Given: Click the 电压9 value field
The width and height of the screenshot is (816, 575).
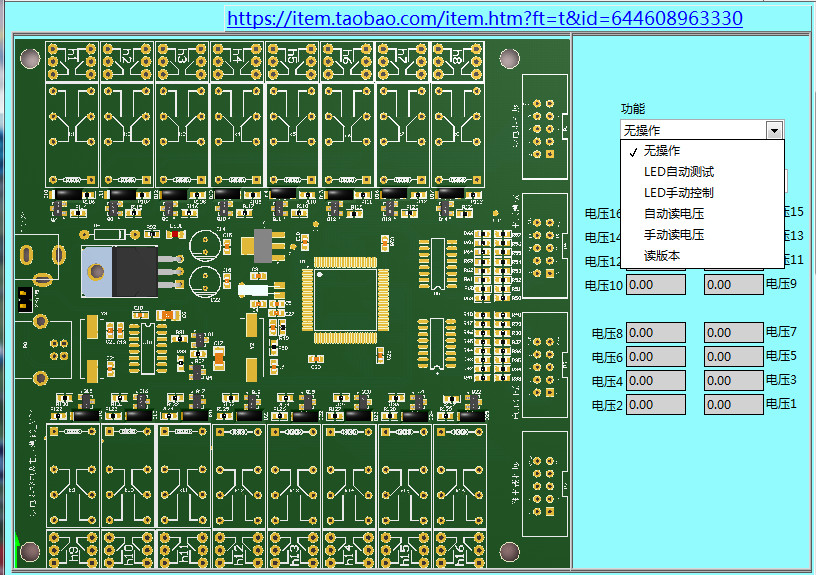Looking at the screenshot, I should tap(734, 285).
